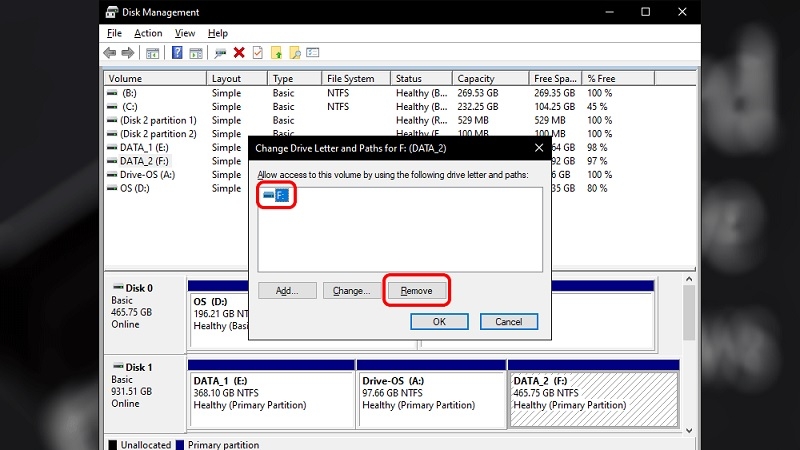The image size is (800, 450).
Task: Select the Drive-OS (A:) partition block
Action: (x=432, y=394)
